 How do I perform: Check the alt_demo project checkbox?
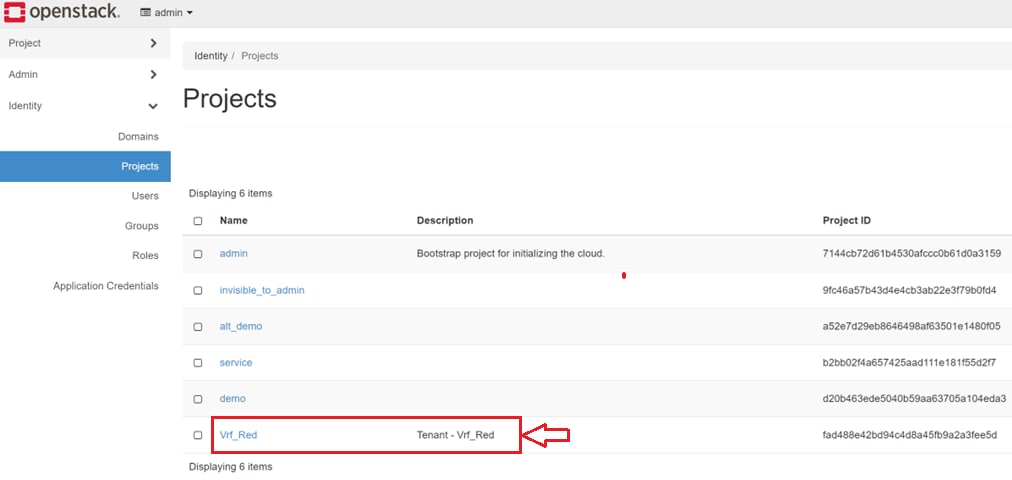point(198,326)
